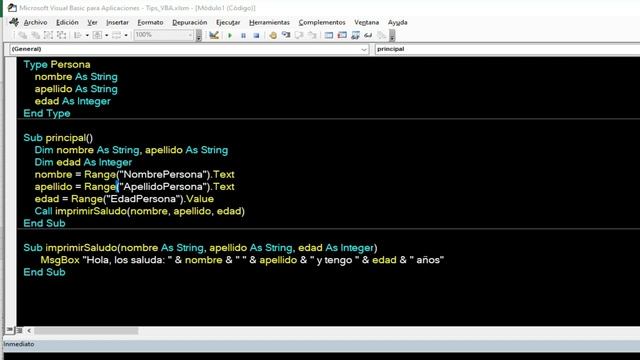This screenshot has height=360, width=640.
Task: Click the 'apellido As String' type field line
Action: (76, 89)
